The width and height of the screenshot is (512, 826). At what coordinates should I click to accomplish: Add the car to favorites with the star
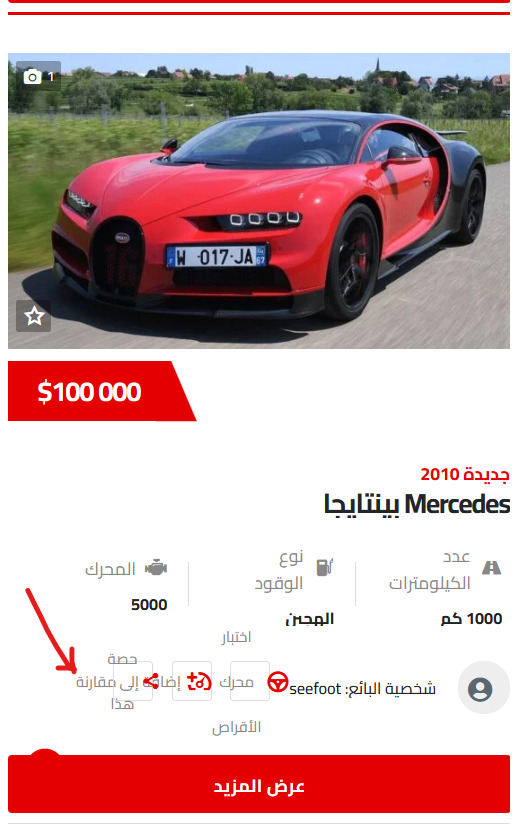click(34, 316)
